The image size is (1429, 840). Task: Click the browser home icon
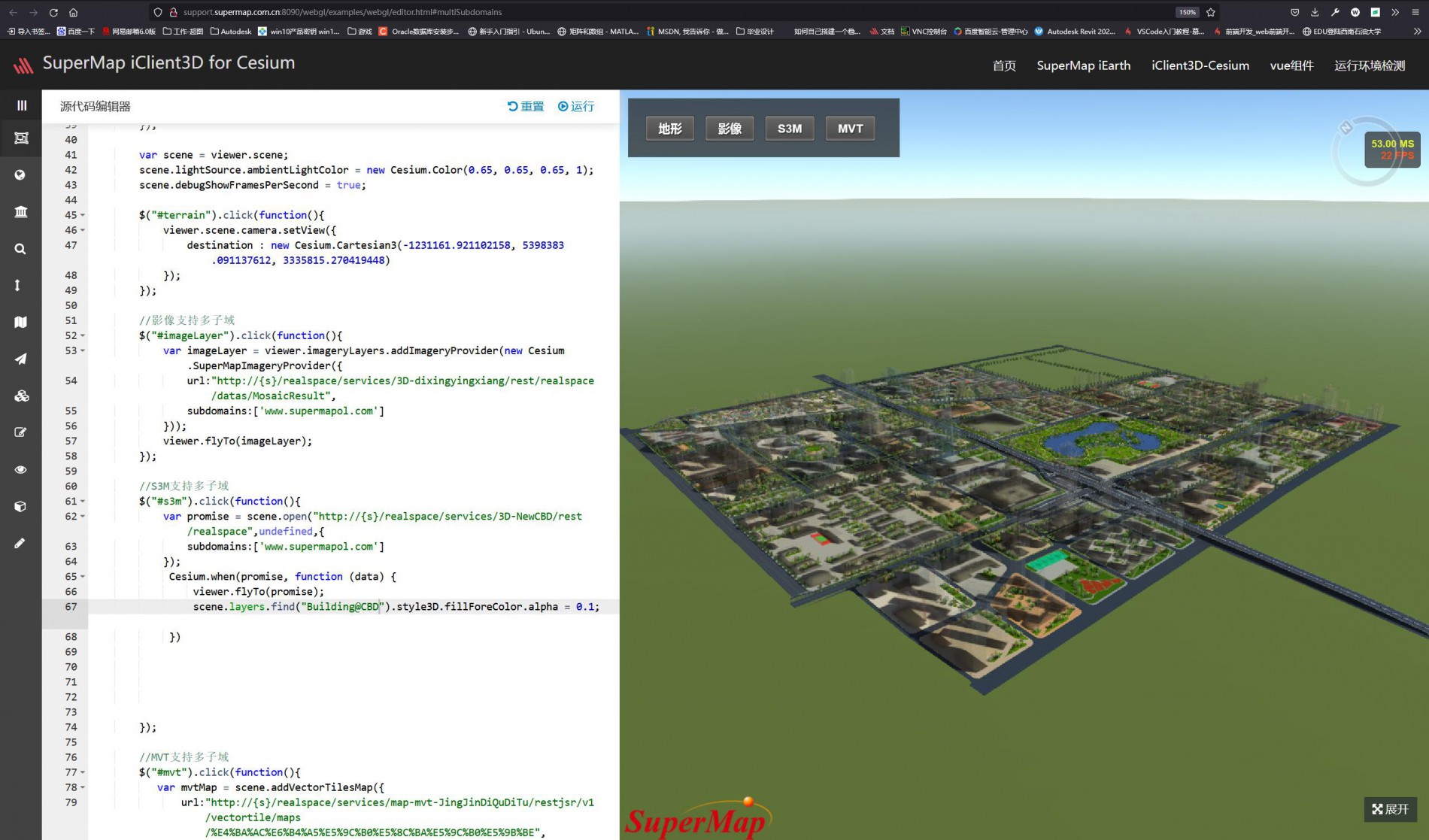(x=73, y=12)
